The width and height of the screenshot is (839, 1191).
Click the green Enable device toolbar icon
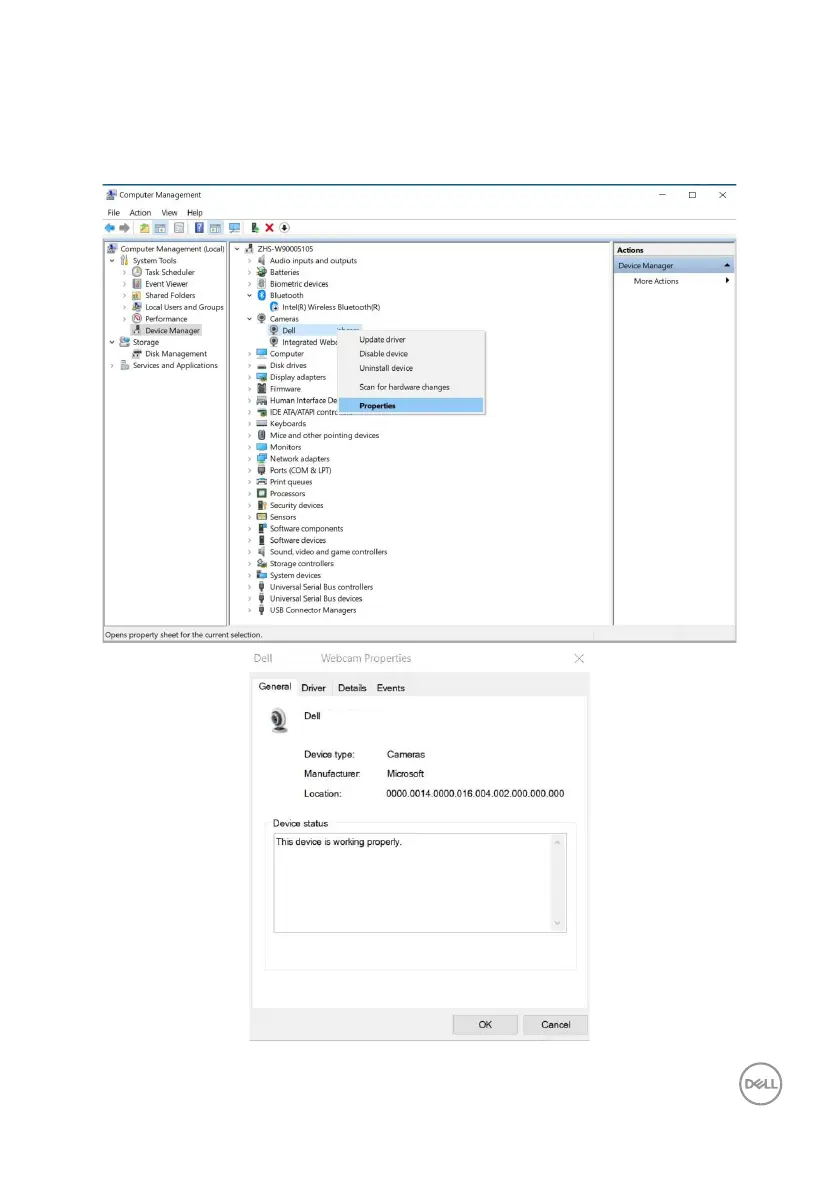point(255,228)
